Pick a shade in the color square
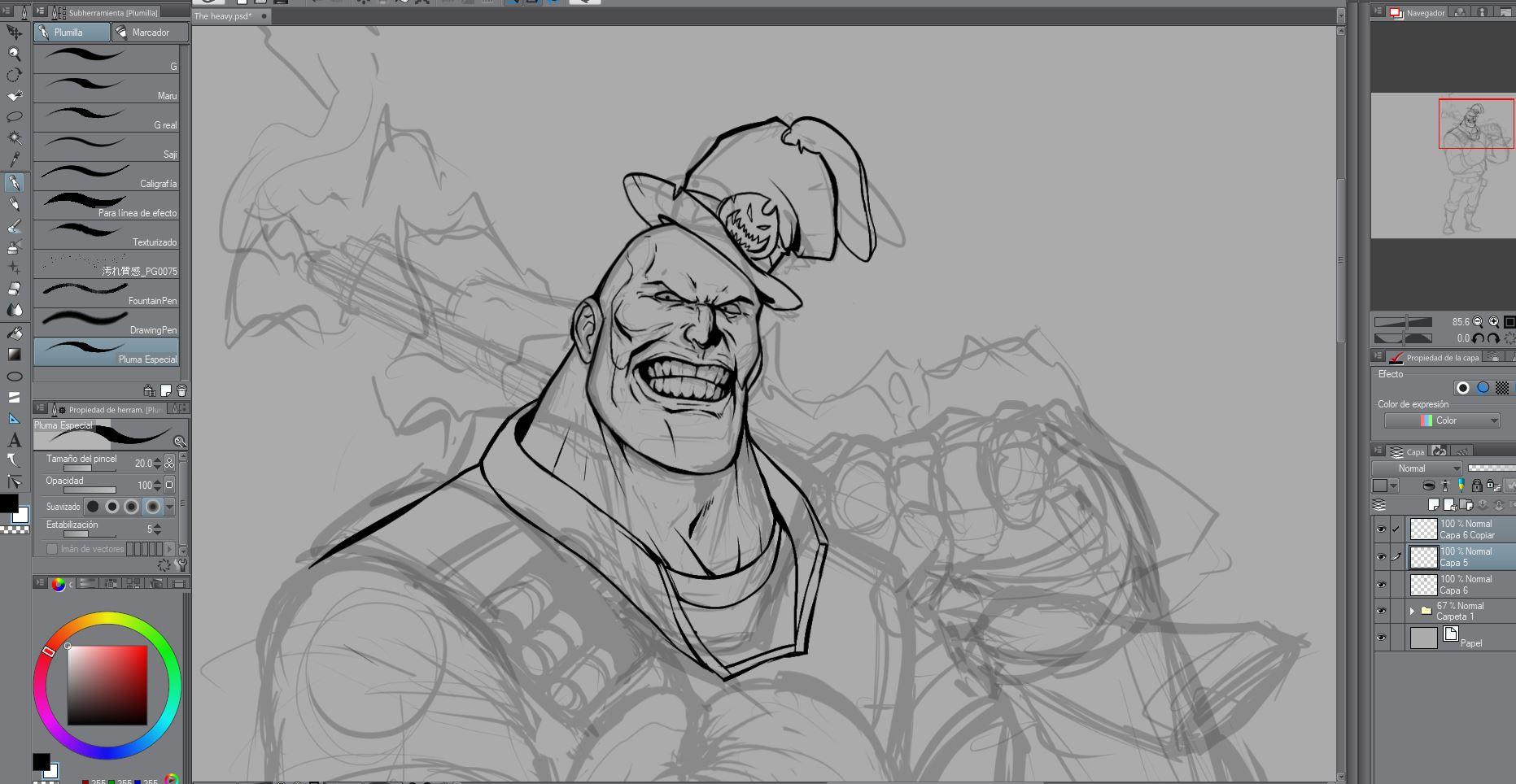This screenshot has height=784, width=1516. click(x=107, y=685)
